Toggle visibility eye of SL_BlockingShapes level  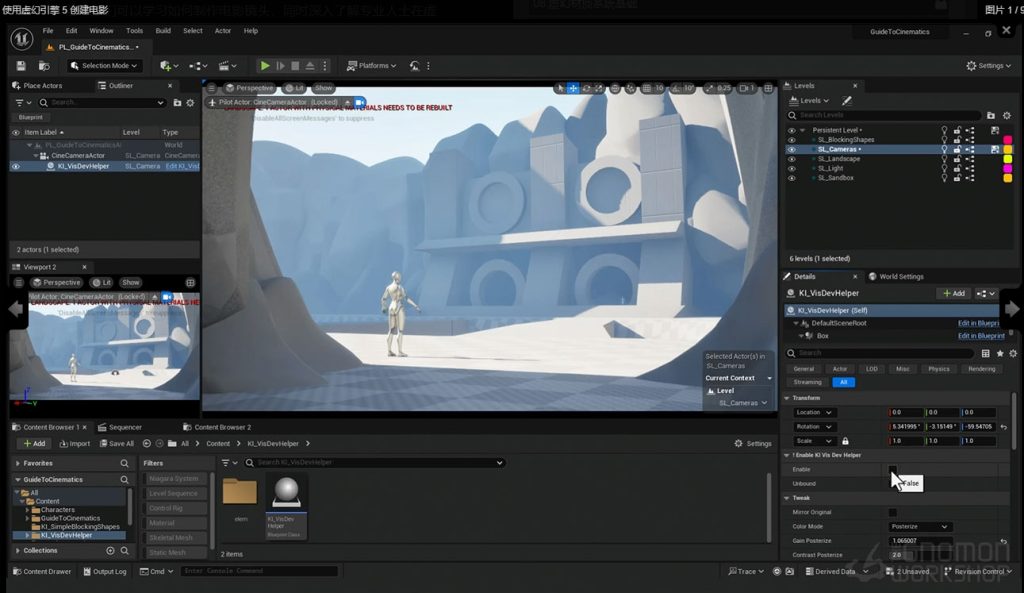(792, 140)
